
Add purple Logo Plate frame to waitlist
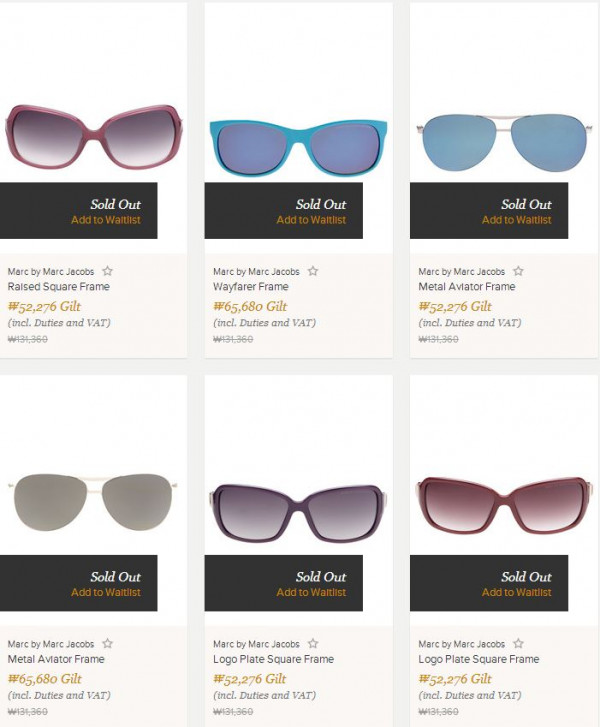(x=311, y=592)
